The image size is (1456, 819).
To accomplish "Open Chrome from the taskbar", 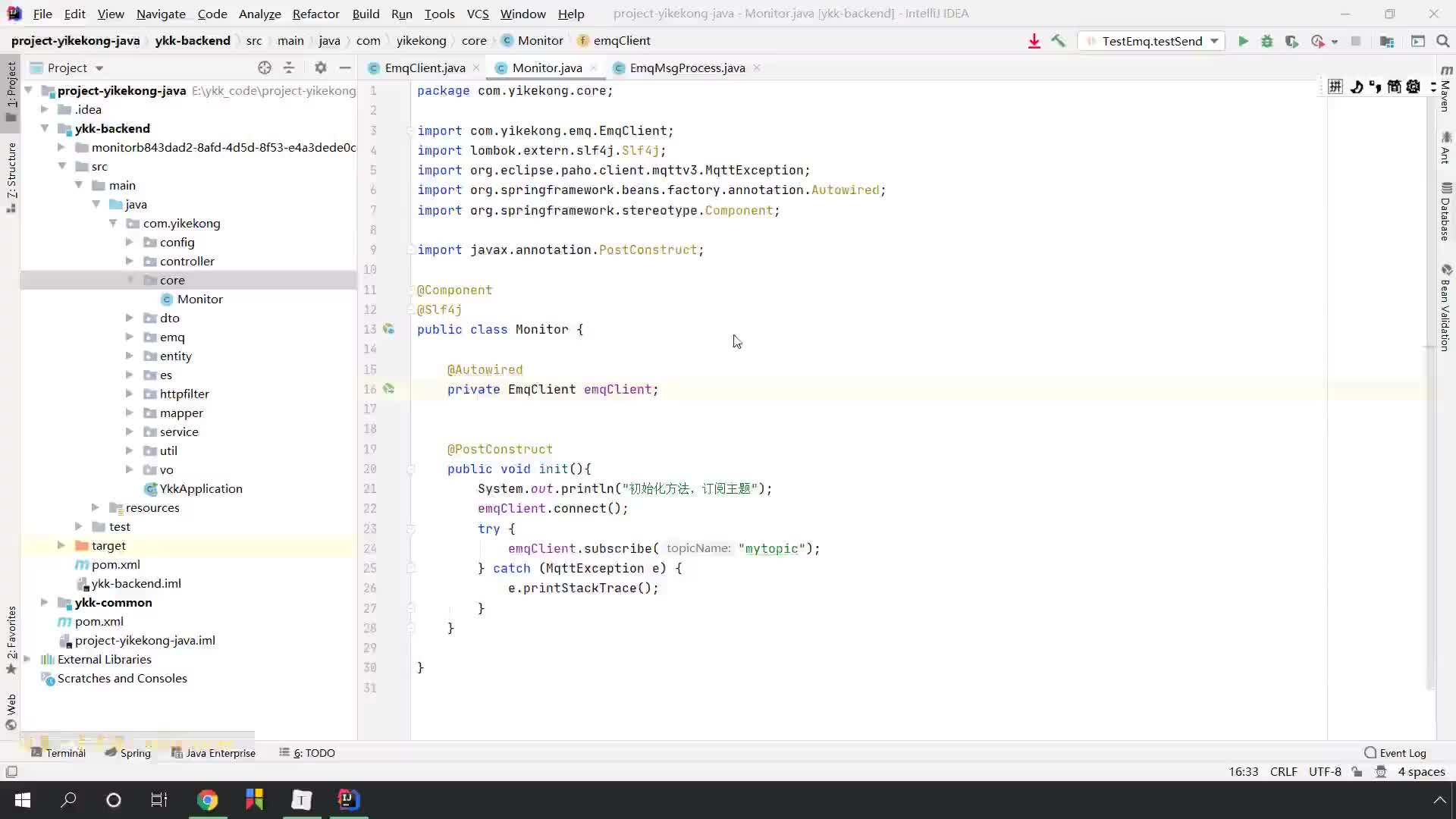I will point(207,799).
